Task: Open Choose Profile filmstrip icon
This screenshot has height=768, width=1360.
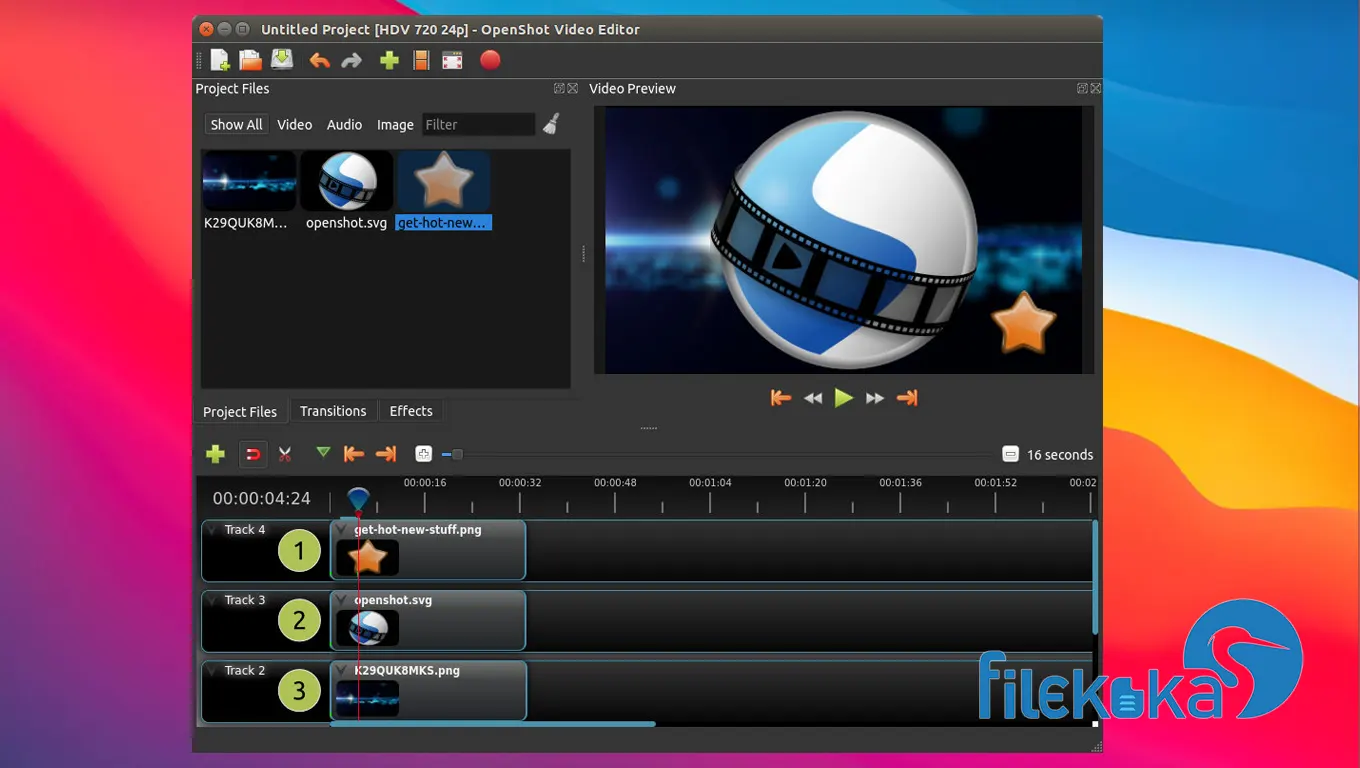Action: point(421,61)
